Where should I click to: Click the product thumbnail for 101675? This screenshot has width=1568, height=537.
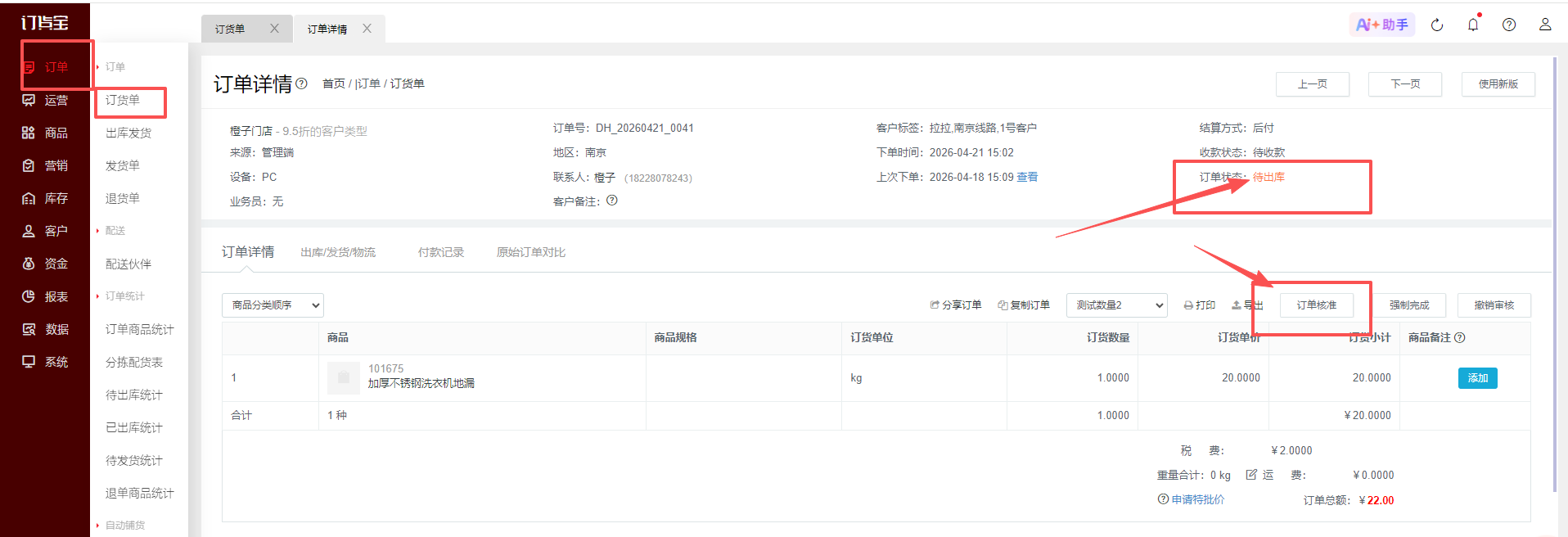point(344,378)
